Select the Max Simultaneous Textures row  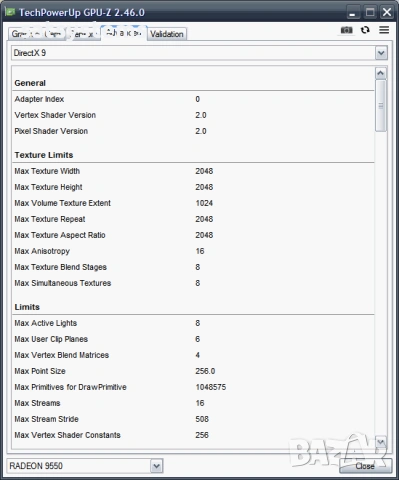tap(193, 283)
